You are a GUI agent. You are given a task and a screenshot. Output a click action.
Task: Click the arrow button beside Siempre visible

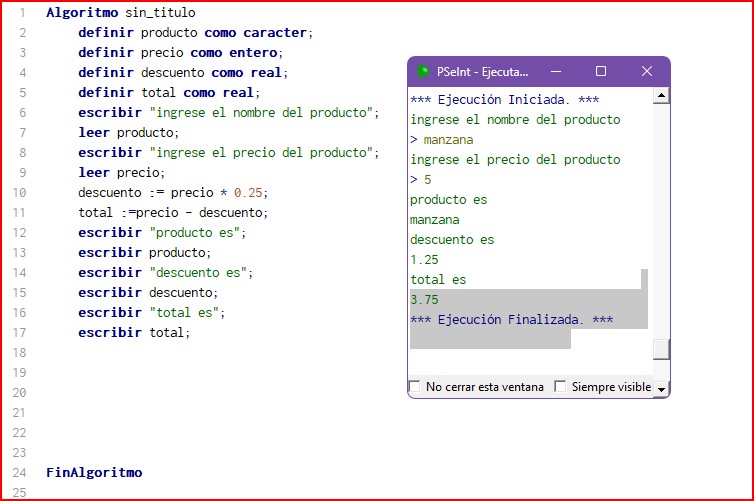point(661,388)
